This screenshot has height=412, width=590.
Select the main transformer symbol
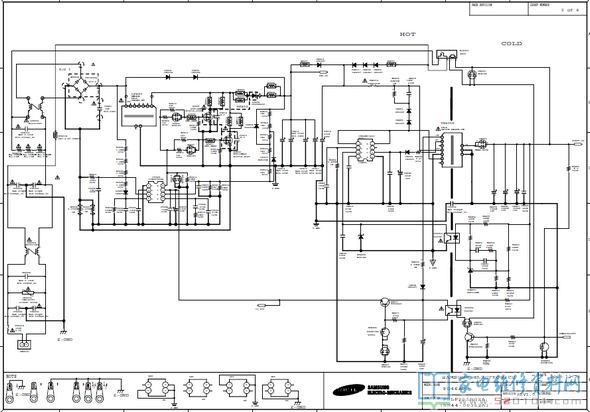point(452,149)
